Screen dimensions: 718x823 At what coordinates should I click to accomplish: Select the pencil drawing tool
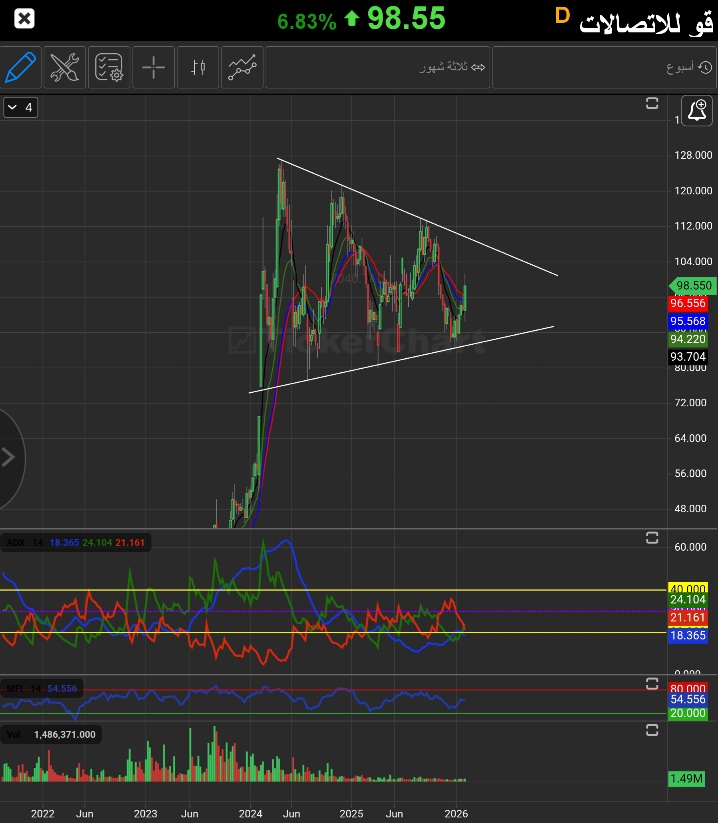point(21,68)
